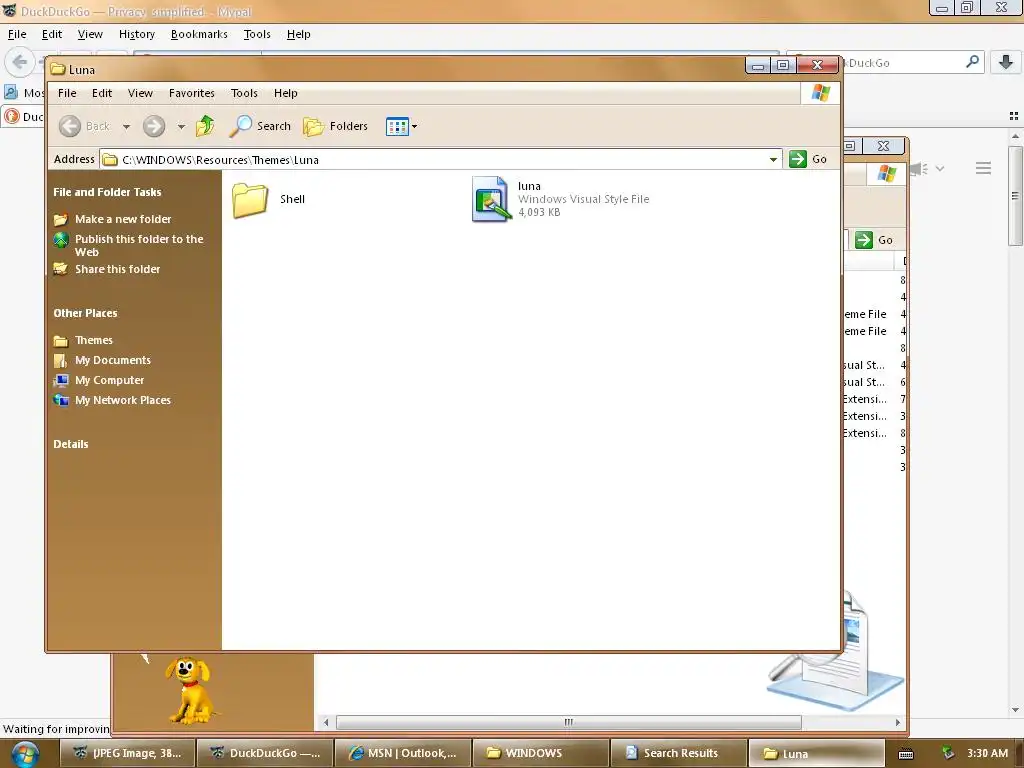Image resolution: width=1024 pixels, height=768 pixels.
Task: Open browser Help menu
Action: point(298,34)
